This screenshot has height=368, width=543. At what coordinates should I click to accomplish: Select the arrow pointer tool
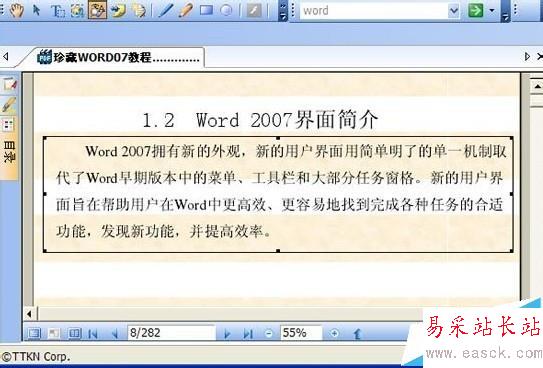(37, 10)
